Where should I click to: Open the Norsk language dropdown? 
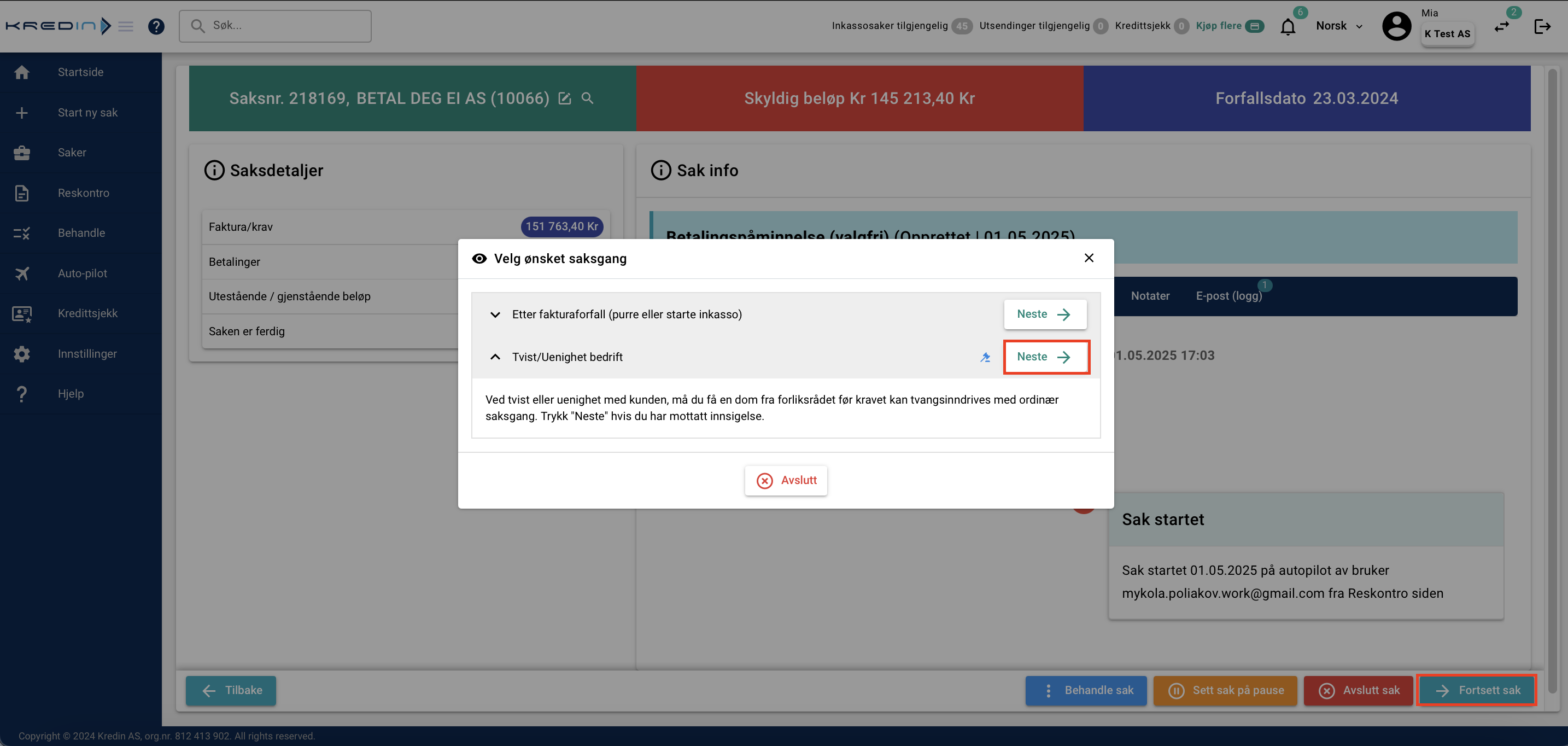pos(1338,26)
